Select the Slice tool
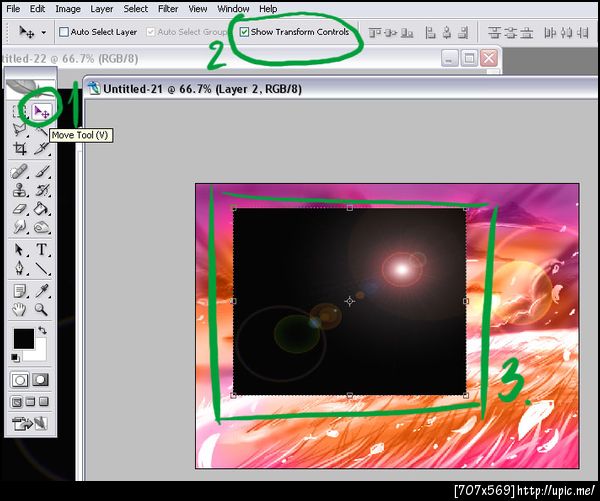 click(x=41, y=148)
